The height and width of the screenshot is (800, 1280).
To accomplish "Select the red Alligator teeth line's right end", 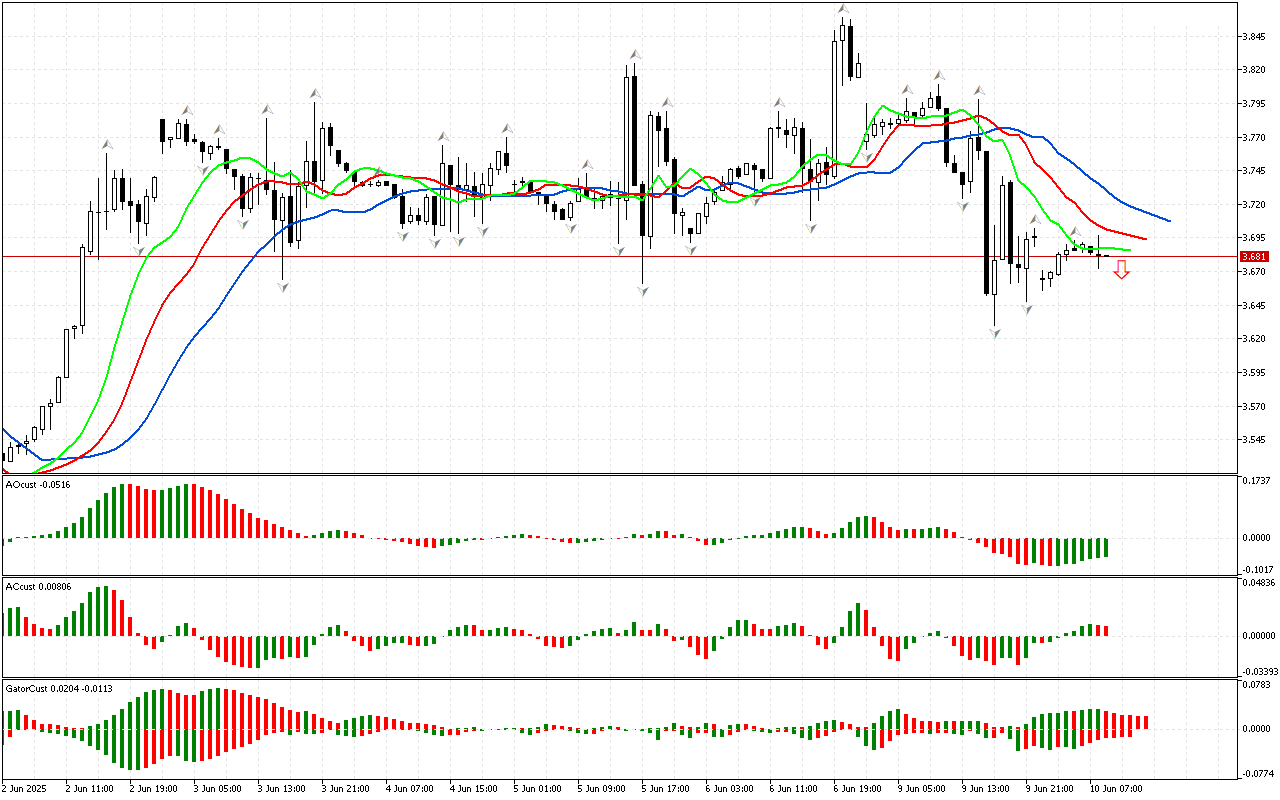I will pos(1142,238).
